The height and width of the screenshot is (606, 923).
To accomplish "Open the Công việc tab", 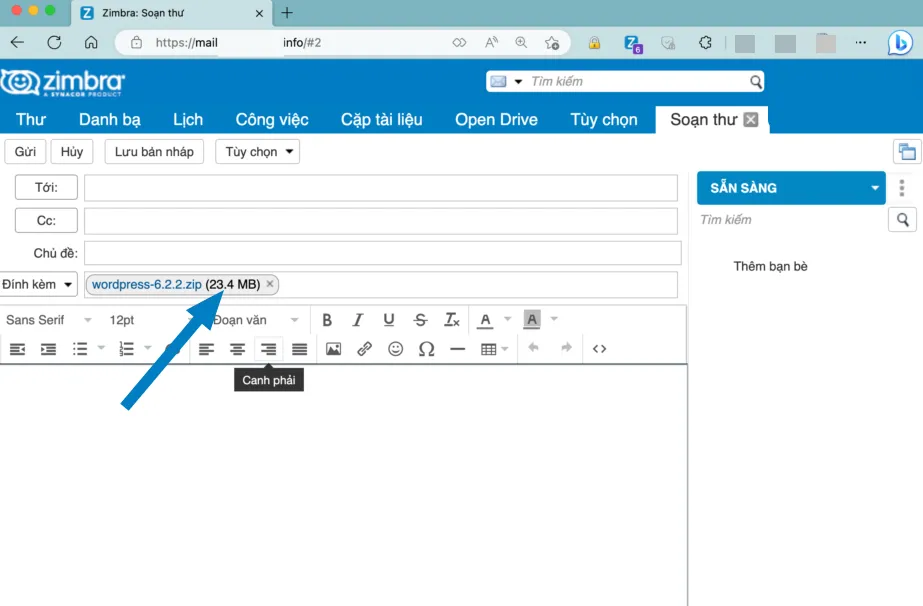I will point(271,119).
